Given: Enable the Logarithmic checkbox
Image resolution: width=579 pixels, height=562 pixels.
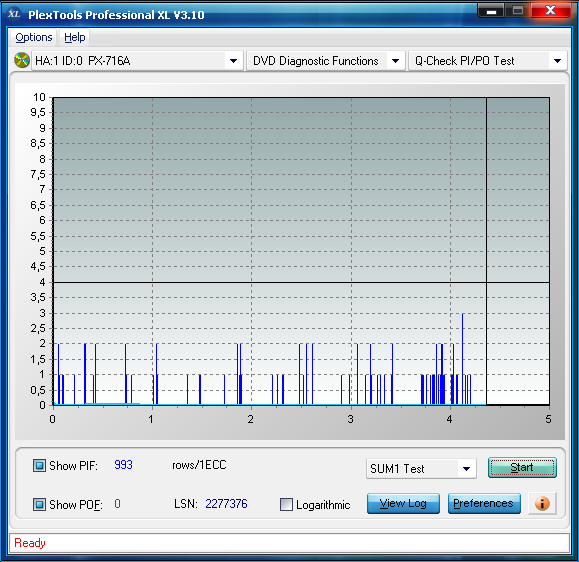Looking at the screenshot, I should pos(286,504).
